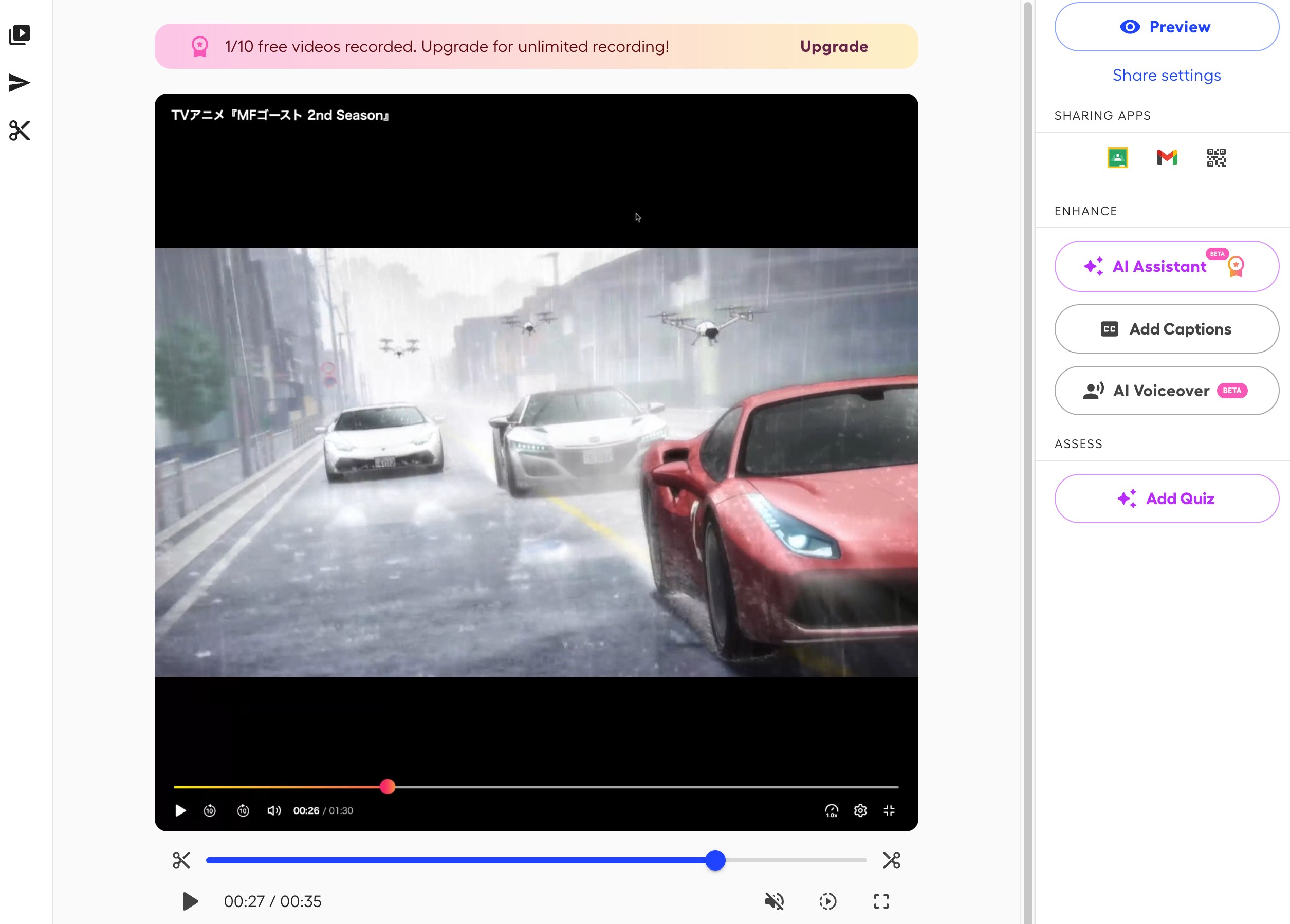Screen dimensions: 1290x924
Task: Open embedded player settings gear
Action: [x=860, y=810]
